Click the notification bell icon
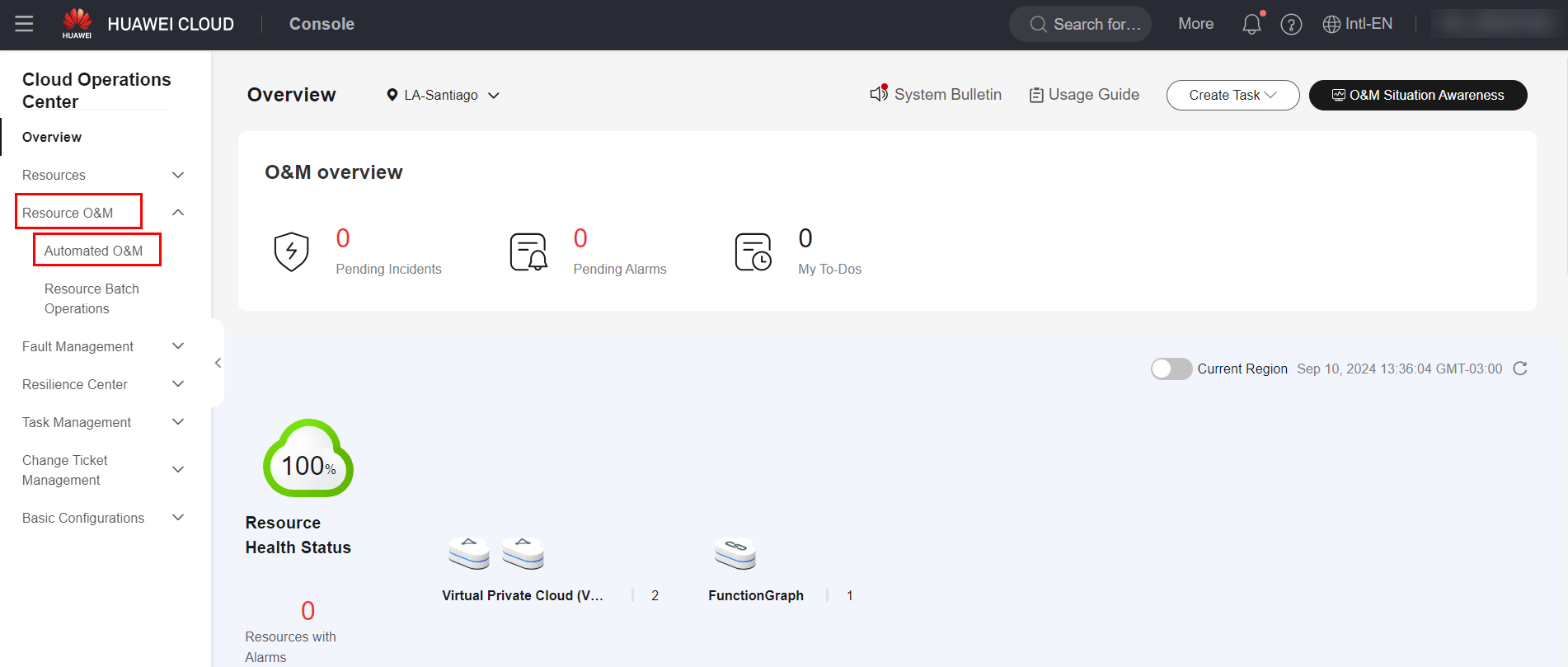The height and width of the screenshot is (667, 1568). (x=1251, y=25)
